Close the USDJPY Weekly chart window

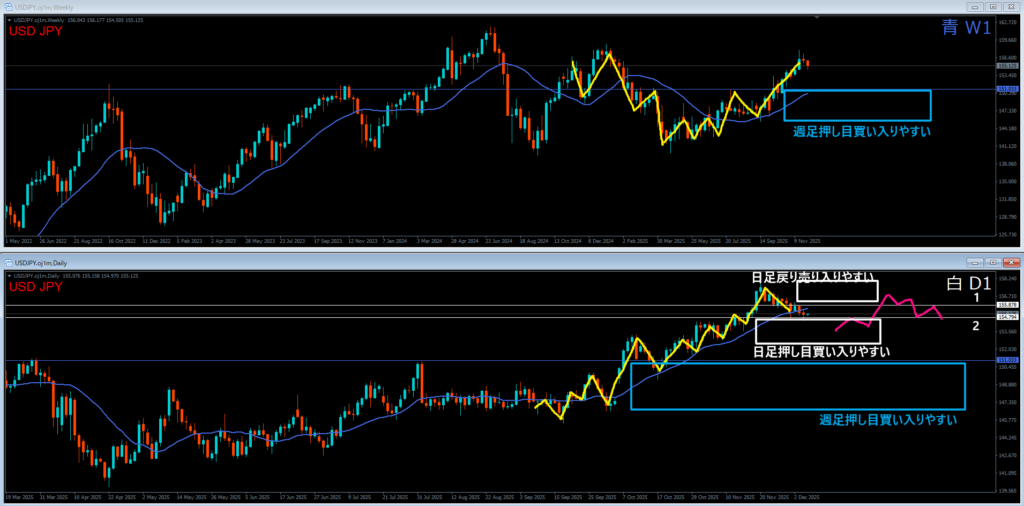tap(1010, 7)
